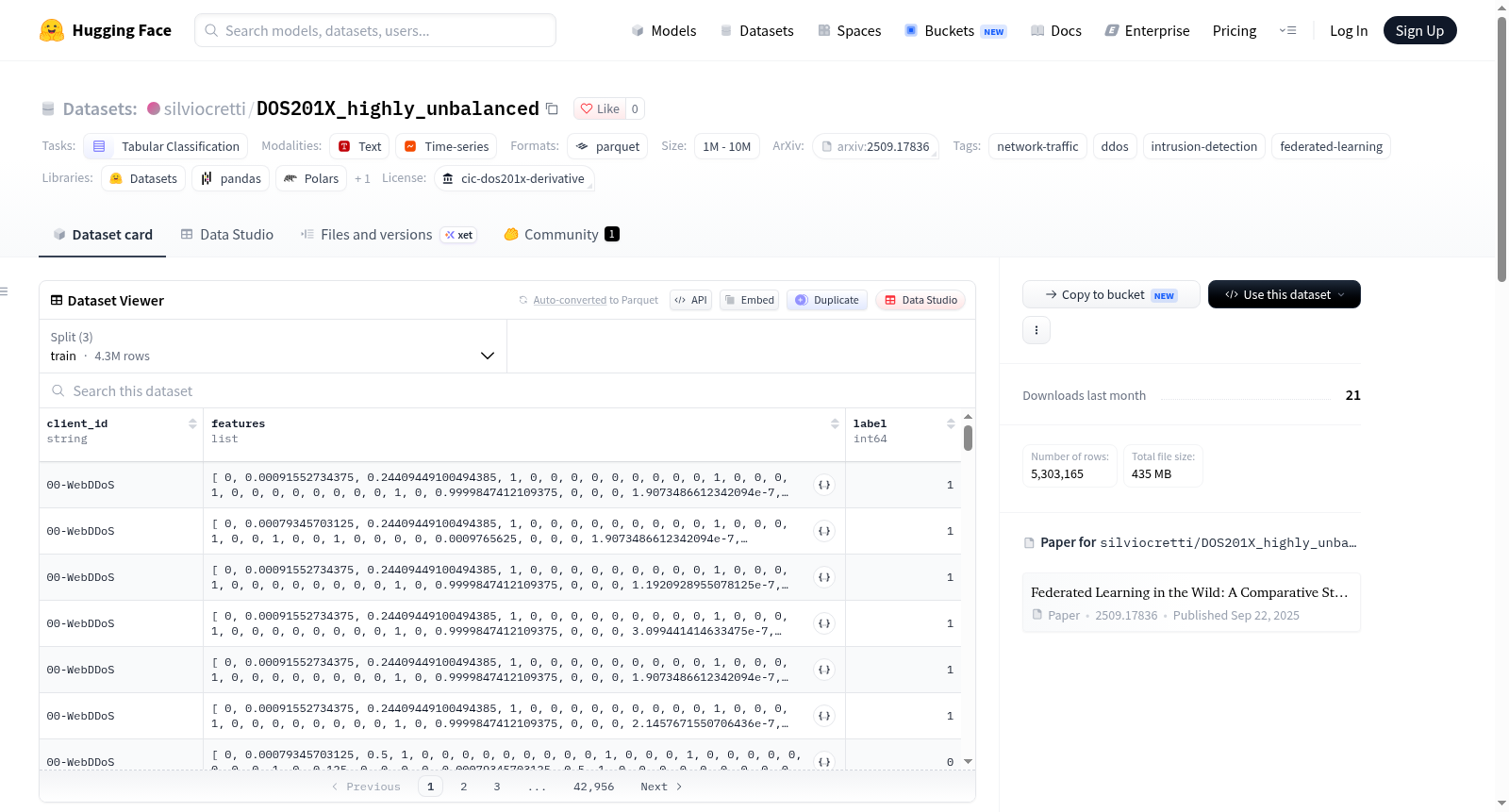Go to the Next page of rows
This screenshot has width=1509, height=812.
(x=661, y=787)
